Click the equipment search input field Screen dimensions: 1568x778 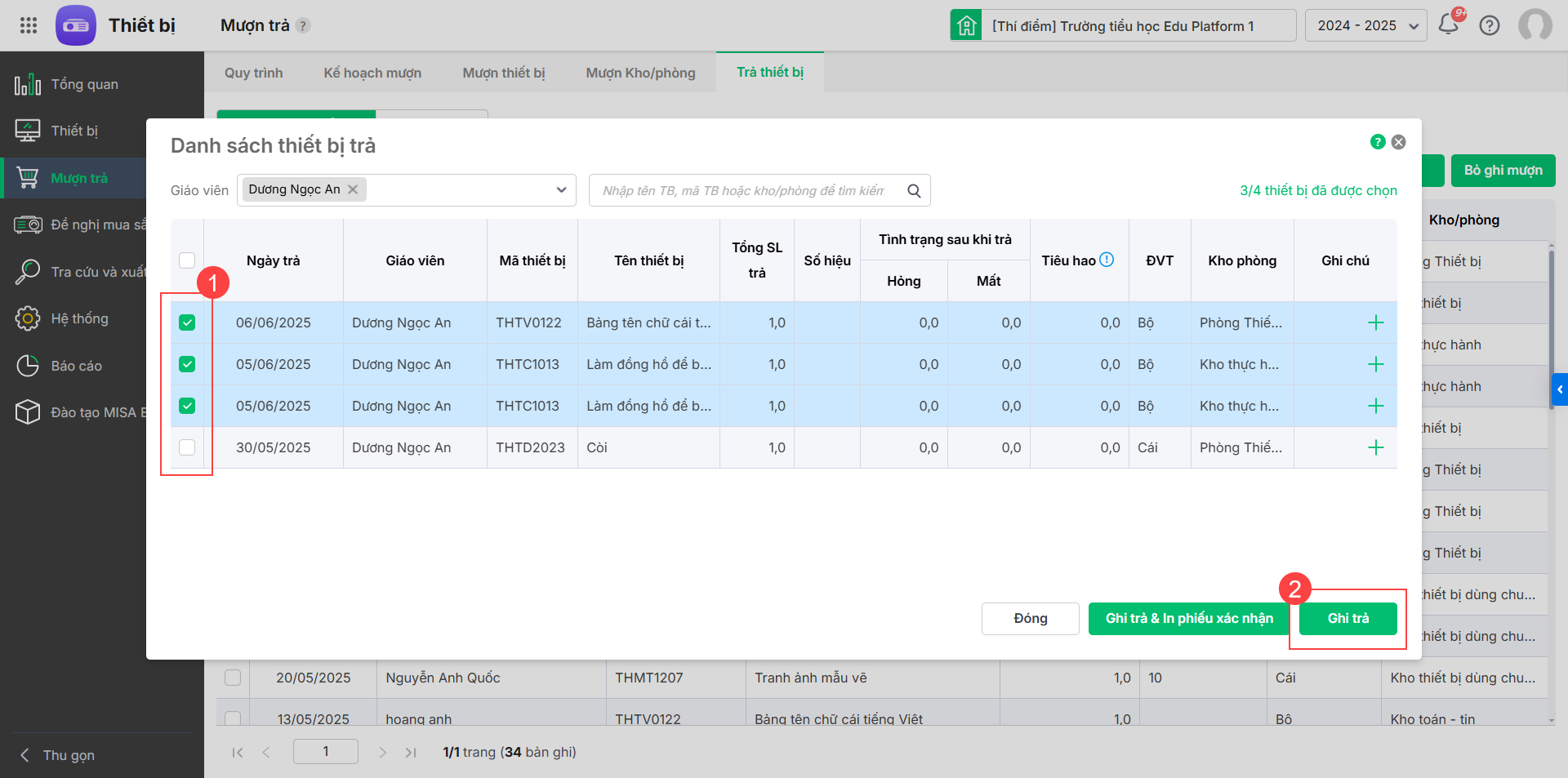743,190
